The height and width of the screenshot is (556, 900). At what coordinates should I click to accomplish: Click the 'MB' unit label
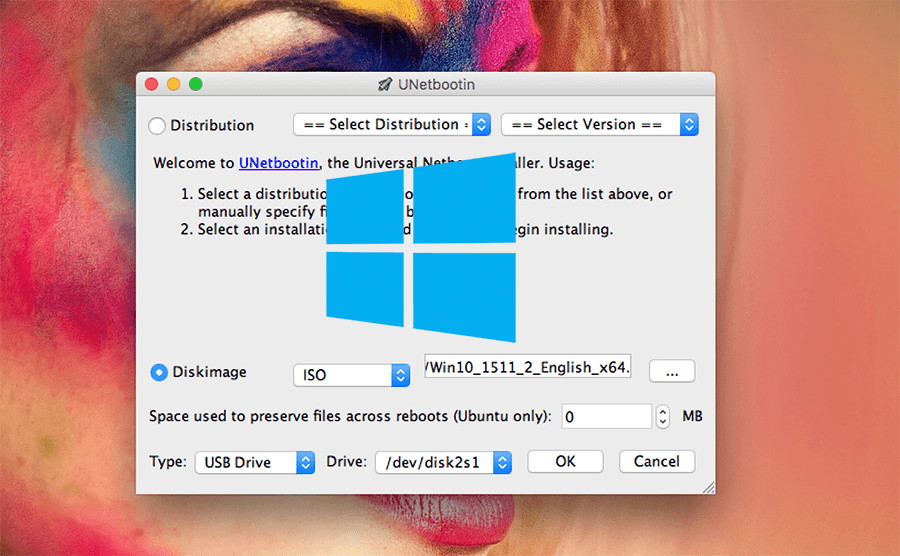tap(692, 416)
